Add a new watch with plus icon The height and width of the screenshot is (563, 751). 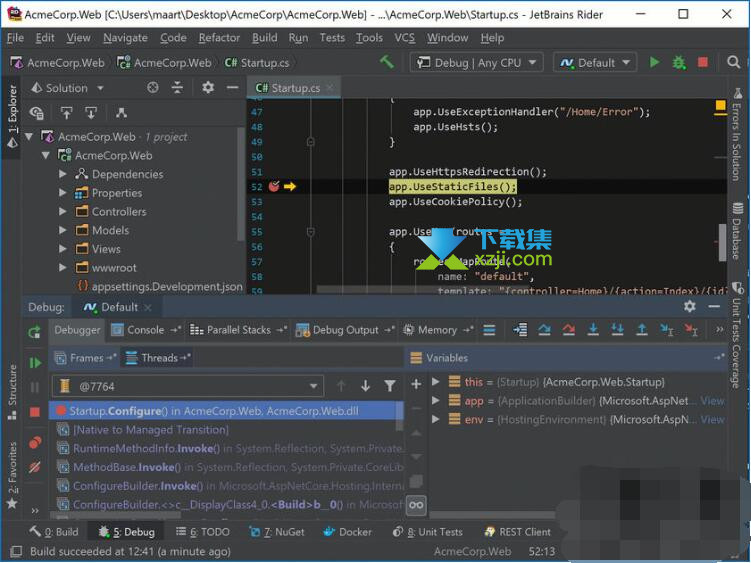pos(416,384)
